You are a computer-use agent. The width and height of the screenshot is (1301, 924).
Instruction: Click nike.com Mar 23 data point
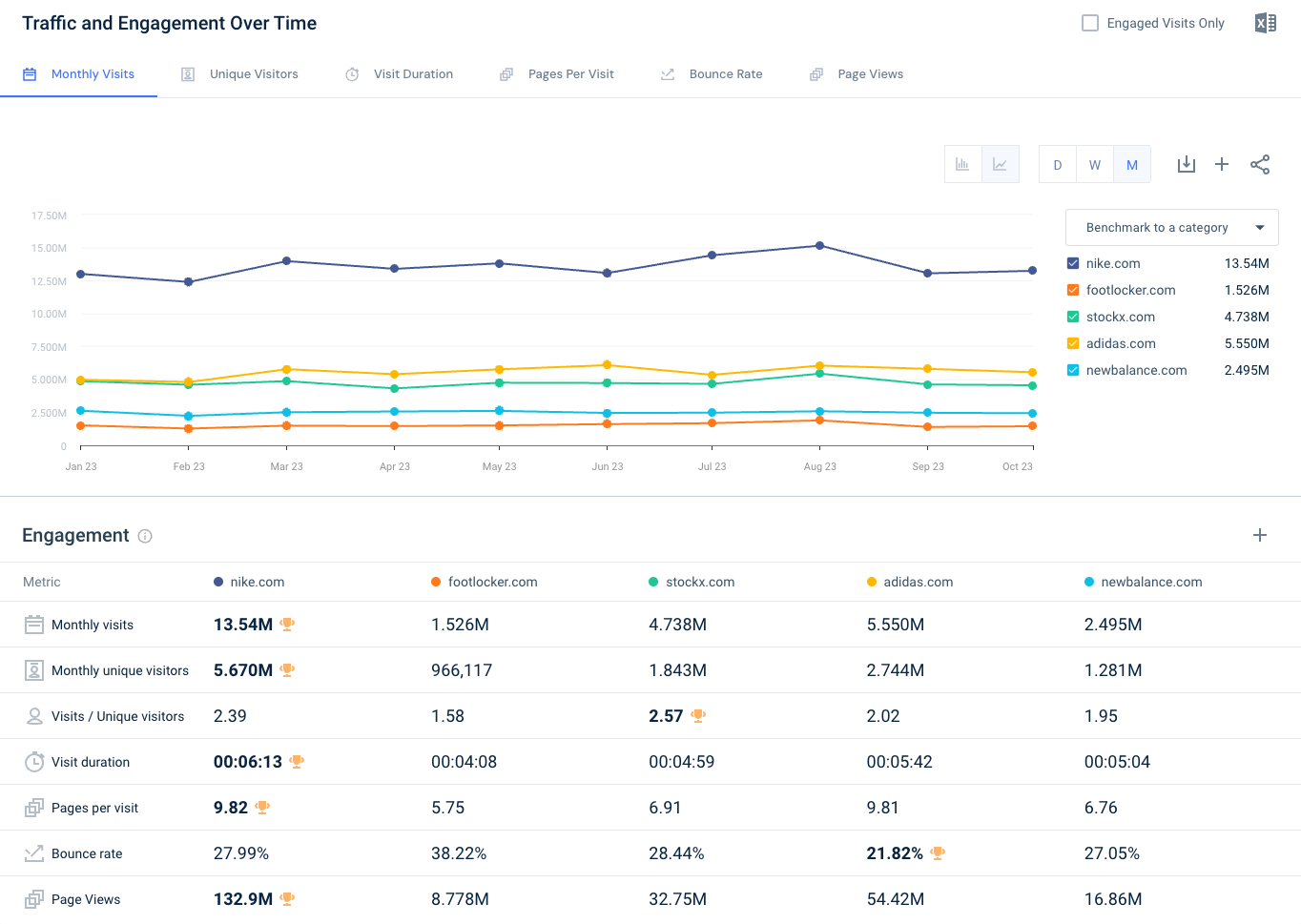coord(287,261)
